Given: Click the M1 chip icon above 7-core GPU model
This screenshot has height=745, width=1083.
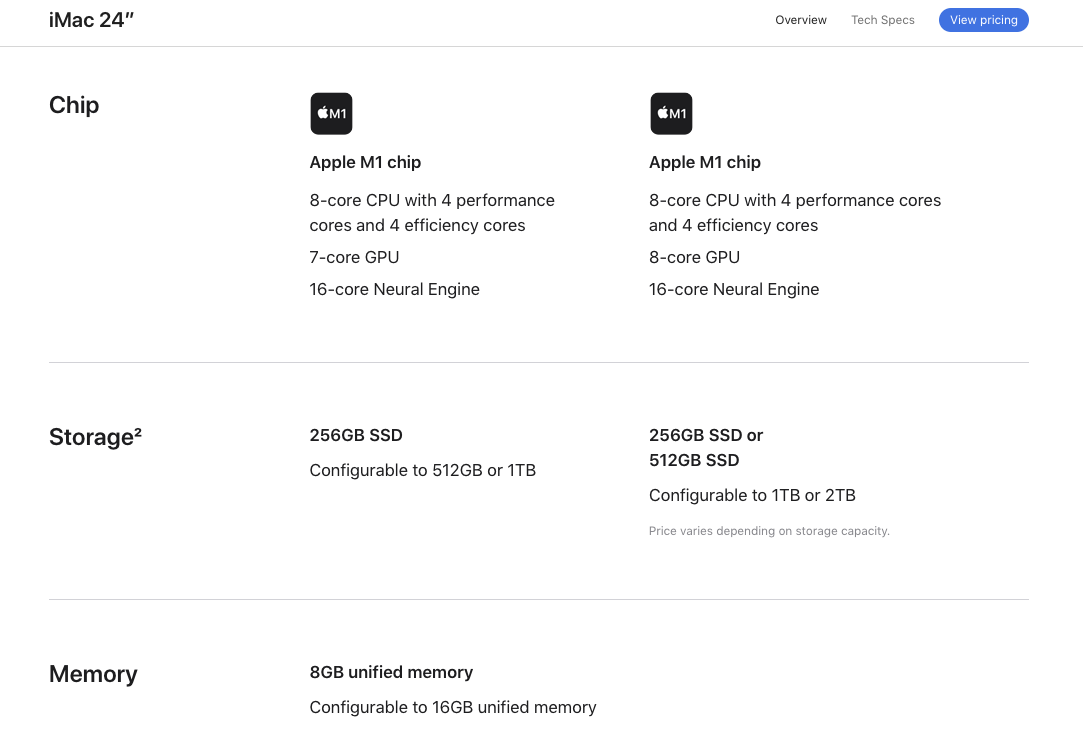Looking at the screenshot, I should tap(332, 114).
